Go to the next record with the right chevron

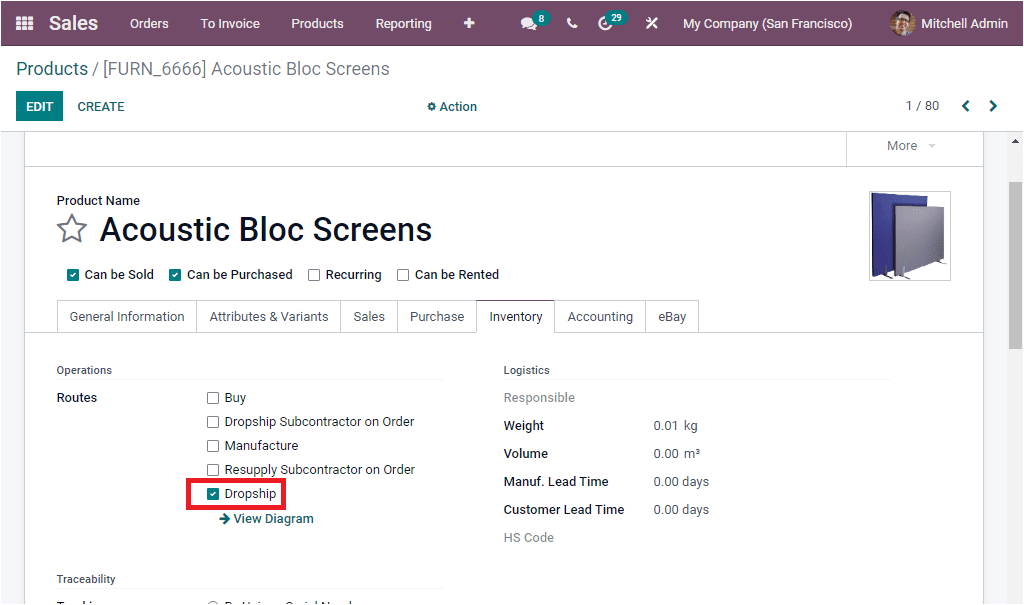coord(992,105)
